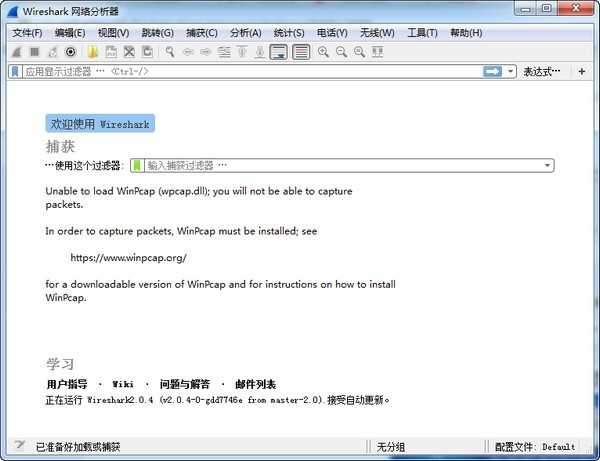The width and height of the screenshot is (600, 461).
Task: Click in the display filter input field
Action: point(252,72)
